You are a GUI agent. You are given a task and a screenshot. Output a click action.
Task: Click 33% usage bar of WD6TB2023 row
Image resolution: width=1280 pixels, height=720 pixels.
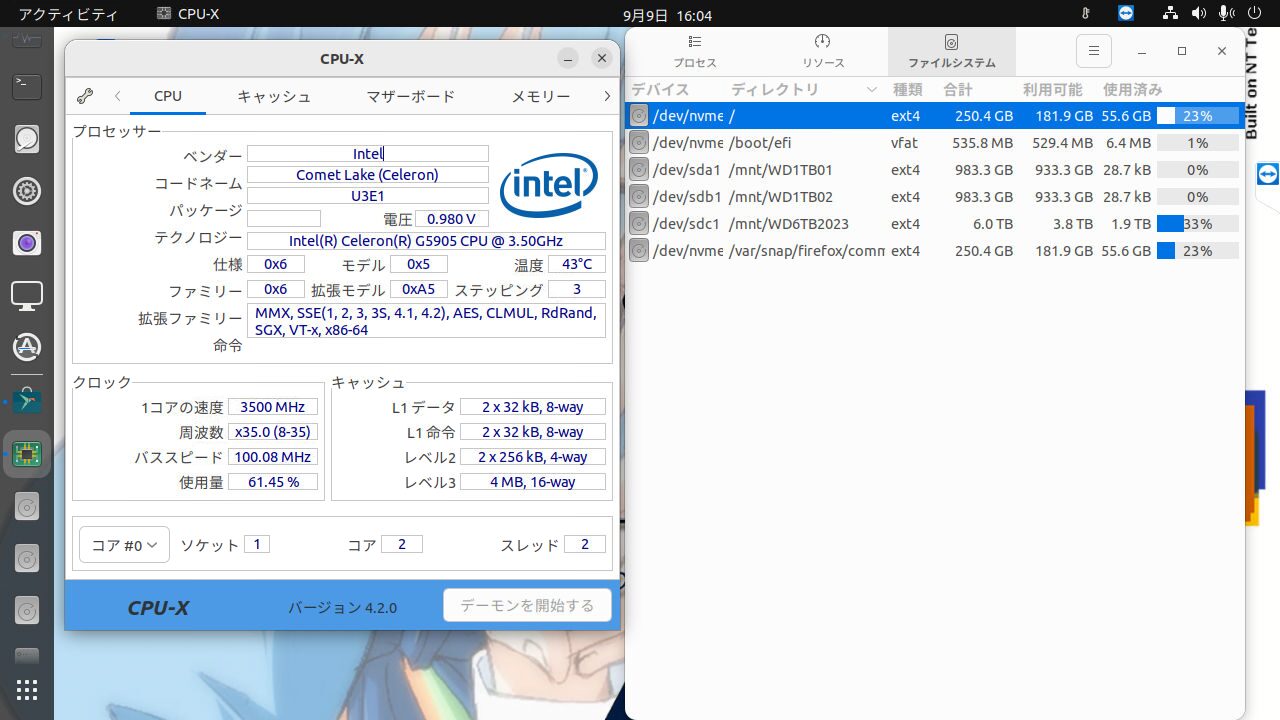1197,224
